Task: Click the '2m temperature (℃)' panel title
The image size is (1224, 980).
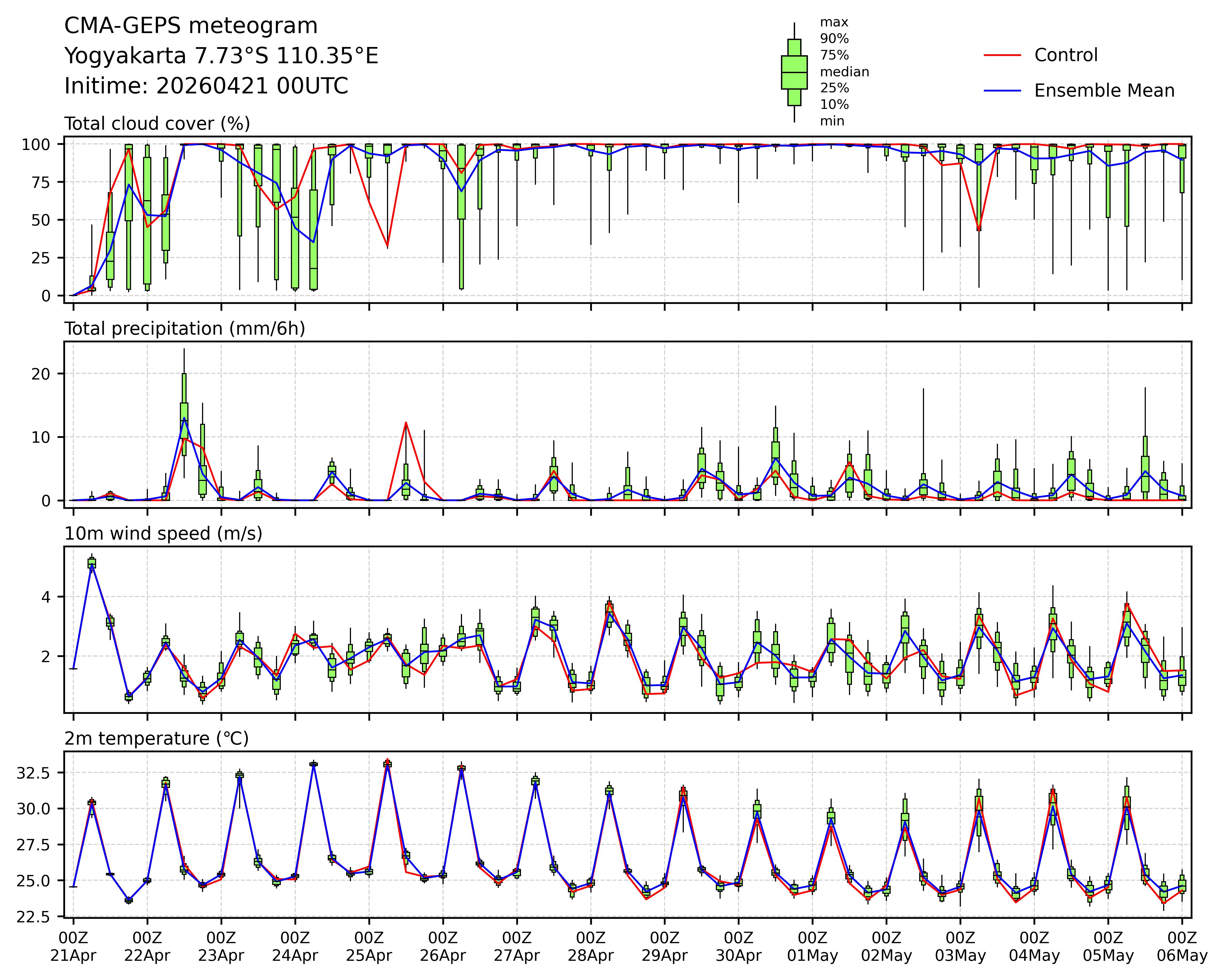Action: point(156,739)
